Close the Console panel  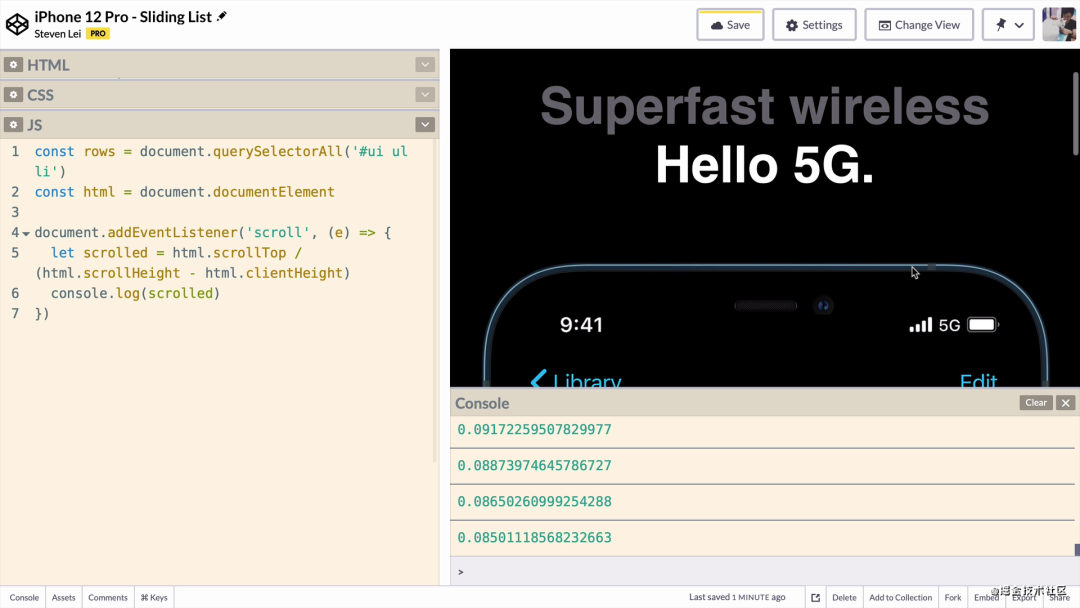click(1066, 403)
